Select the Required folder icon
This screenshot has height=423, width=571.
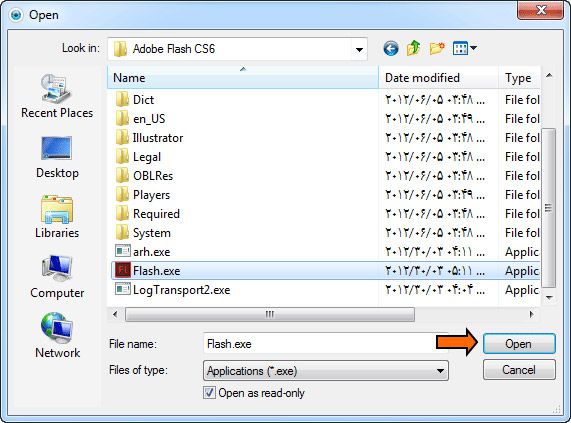[122, 213]
